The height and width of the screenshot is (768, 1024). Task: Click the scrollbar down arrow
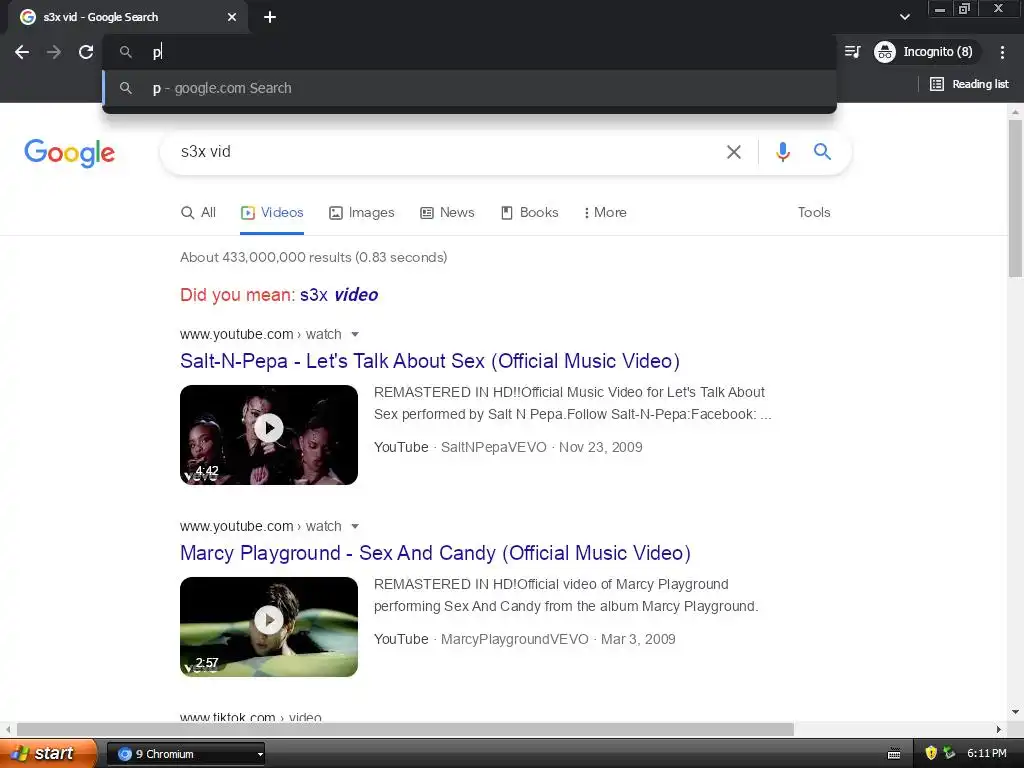pos(1015,712)
